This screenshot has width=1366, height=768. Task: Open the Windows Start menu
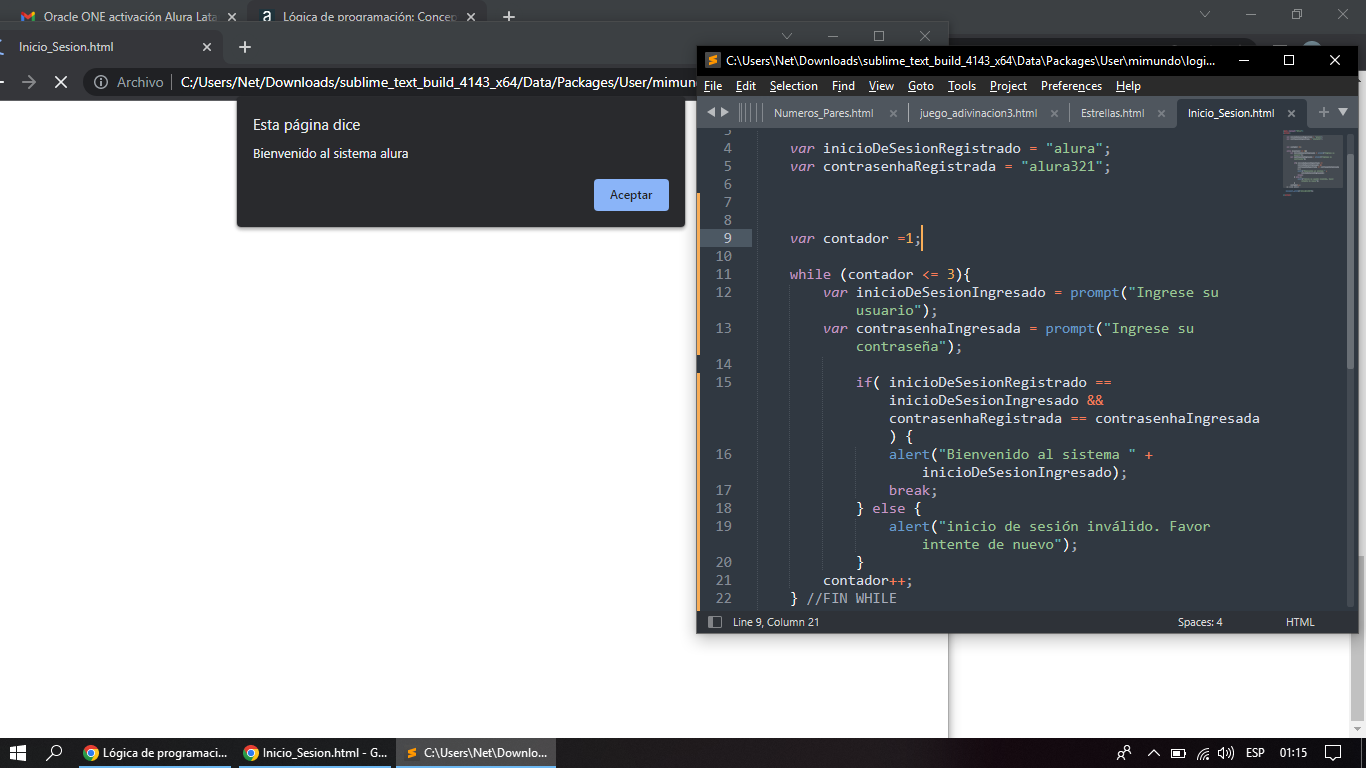point(18,753)
